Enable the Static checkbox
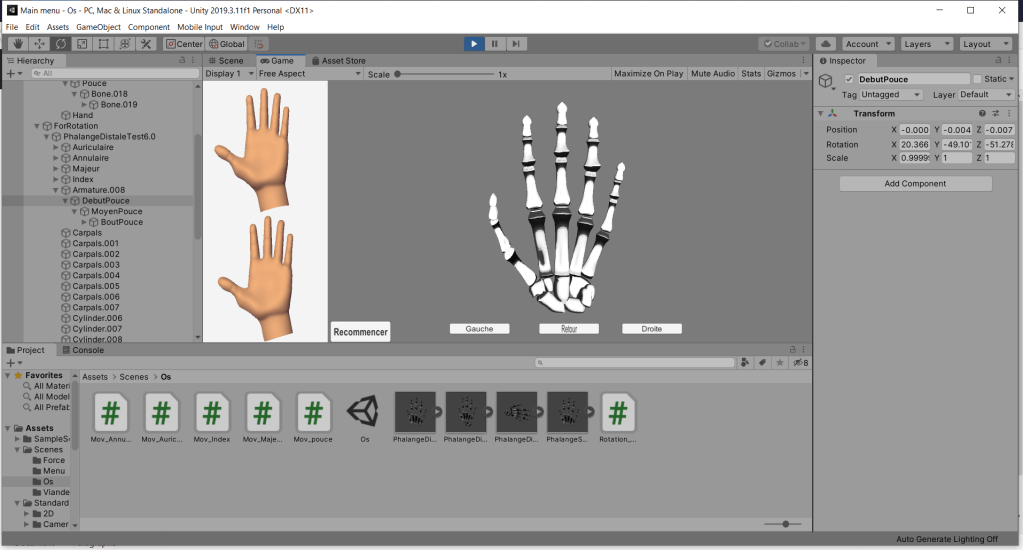Screen dimensions: 1023x550 pos(978,79)
